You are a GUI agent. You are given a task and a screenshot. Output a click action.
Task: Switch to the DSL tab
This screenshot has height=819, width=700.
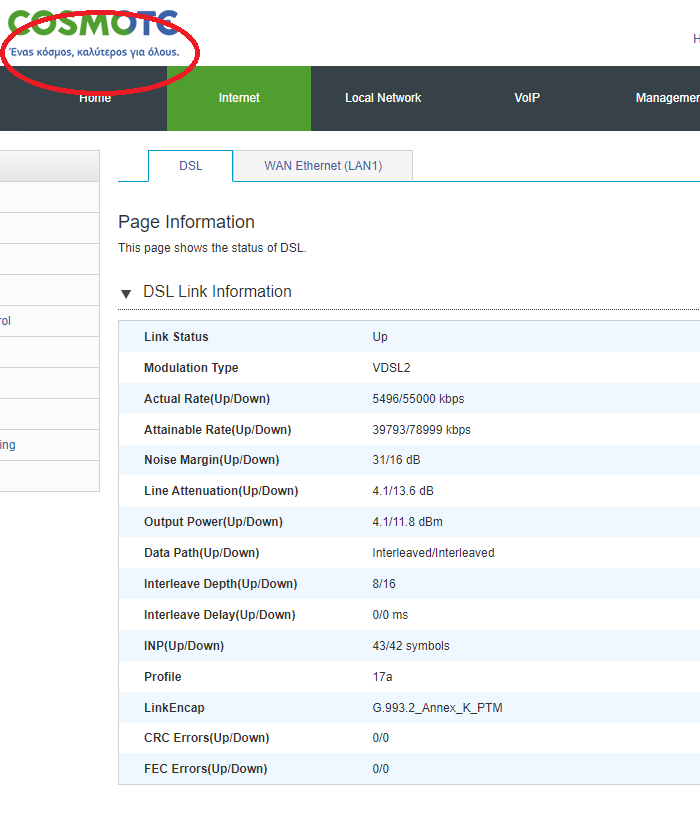(190, 166)
